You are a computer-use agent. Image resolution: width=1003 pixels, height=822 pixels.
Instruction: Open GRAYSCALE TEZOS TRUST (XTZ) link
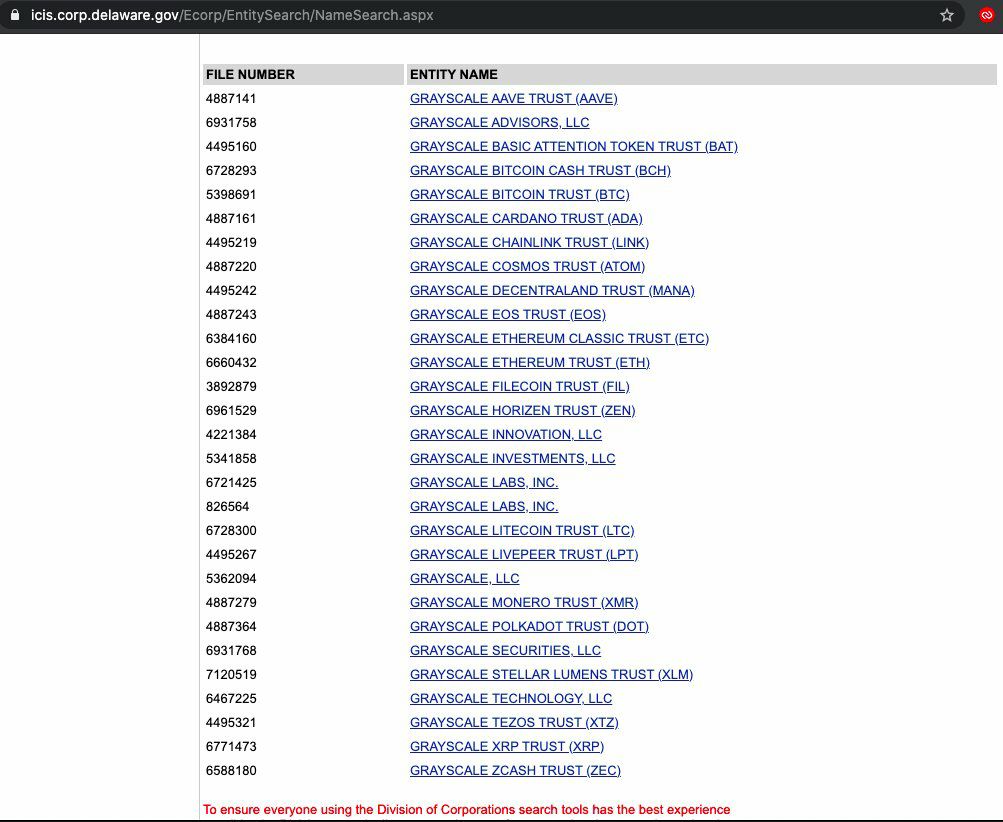point(514,722)
